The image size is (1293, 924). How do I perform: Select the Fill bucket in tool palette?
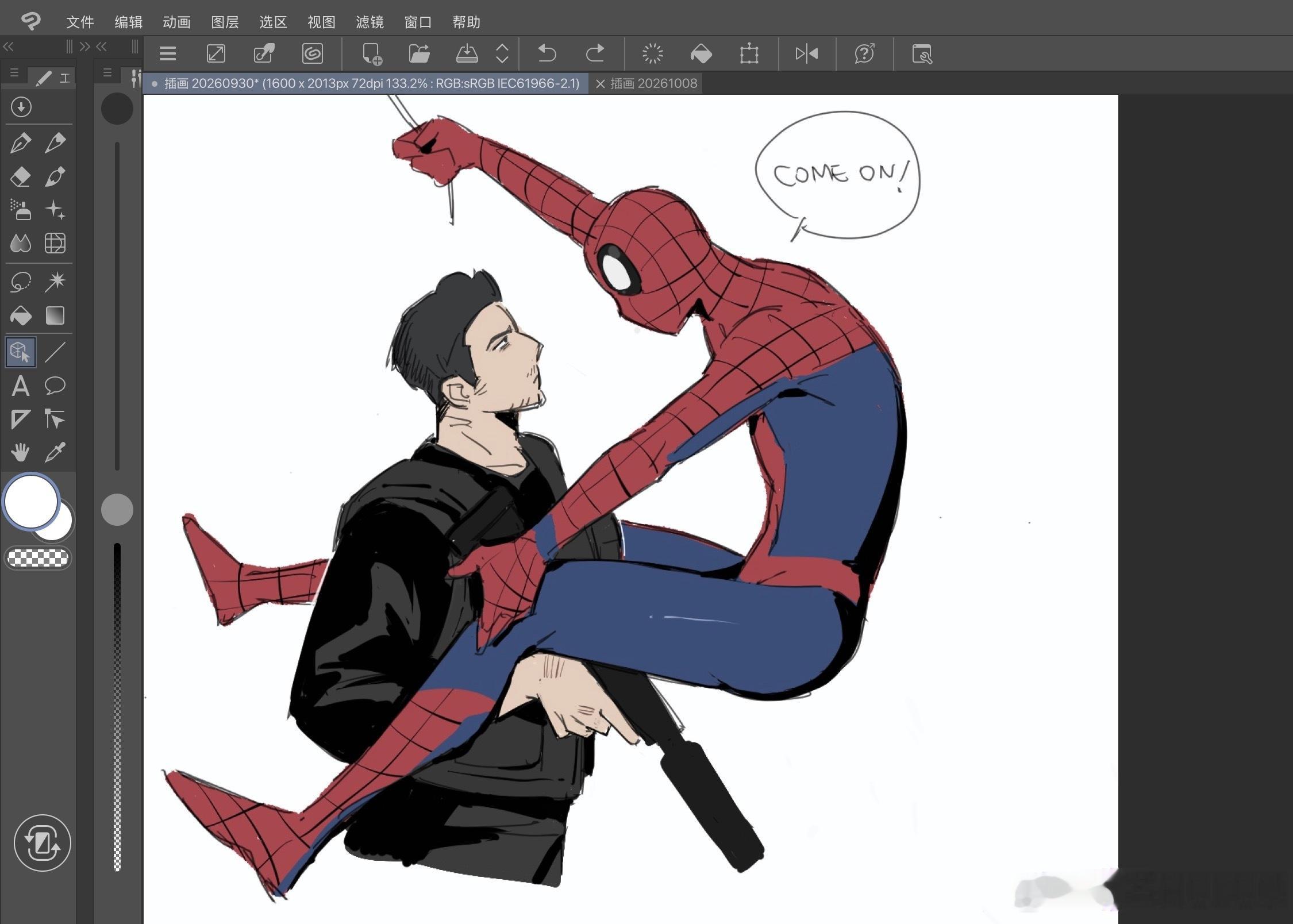coord(21,315)
